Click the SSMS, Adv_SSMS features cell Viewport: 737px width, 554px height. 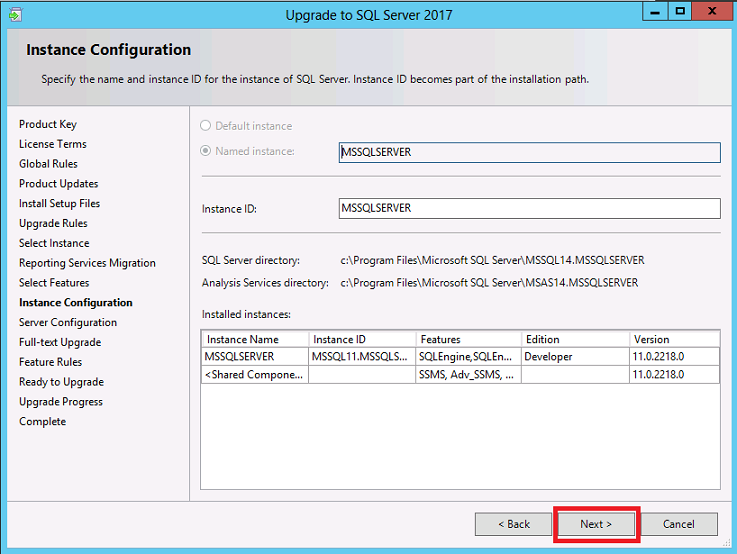(x=469, y=375)
